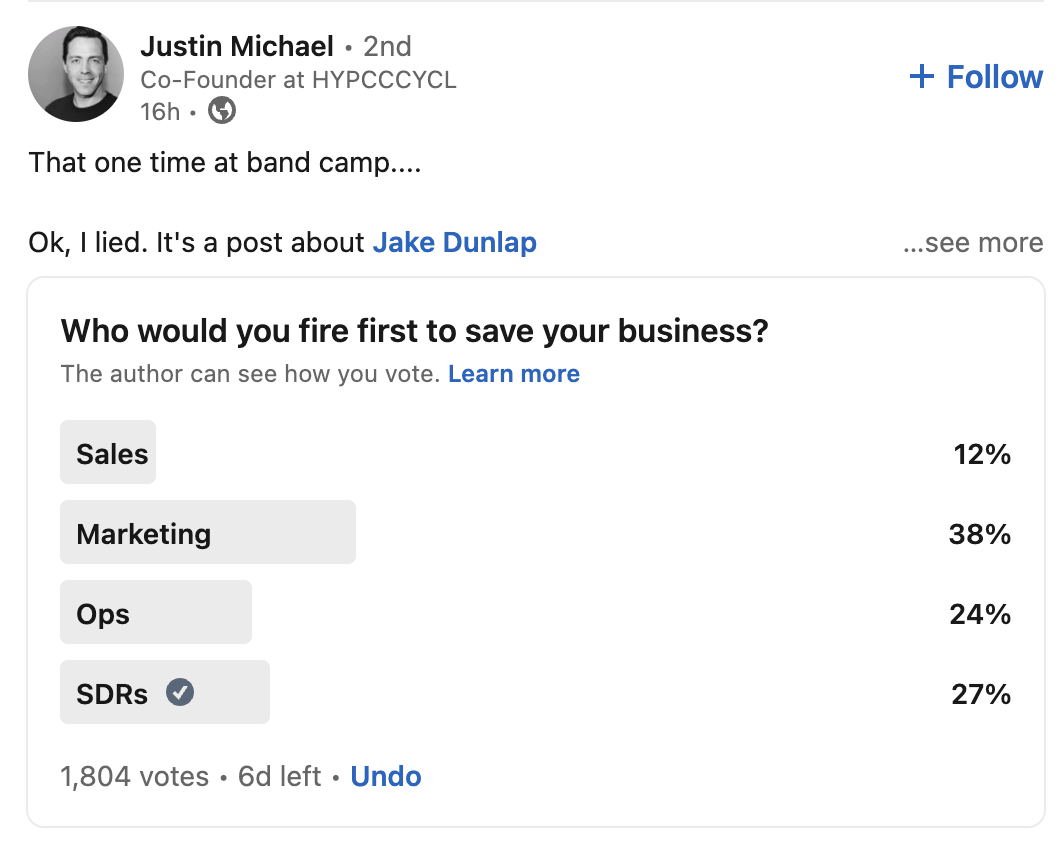
Task: Click the 16h post timestamp
Action: (160, 111)
